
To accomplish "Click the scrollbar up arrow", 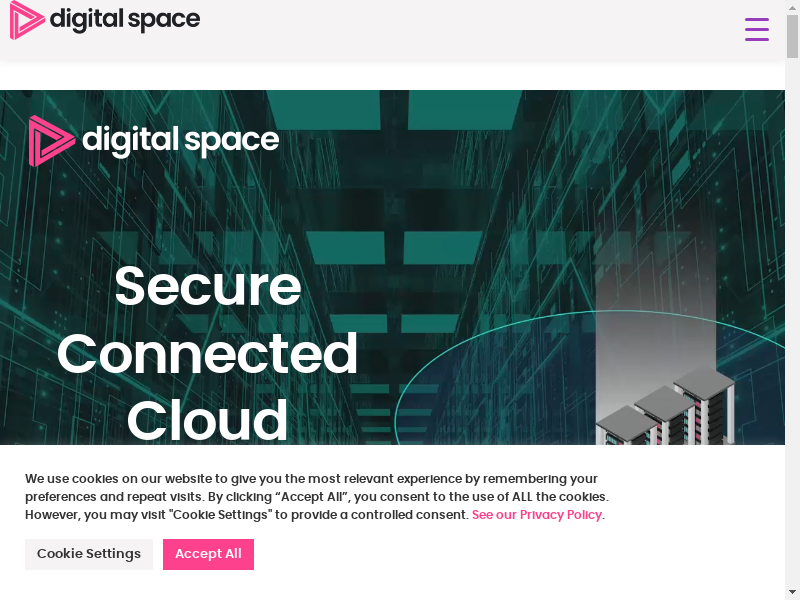I will click(792, 6).
